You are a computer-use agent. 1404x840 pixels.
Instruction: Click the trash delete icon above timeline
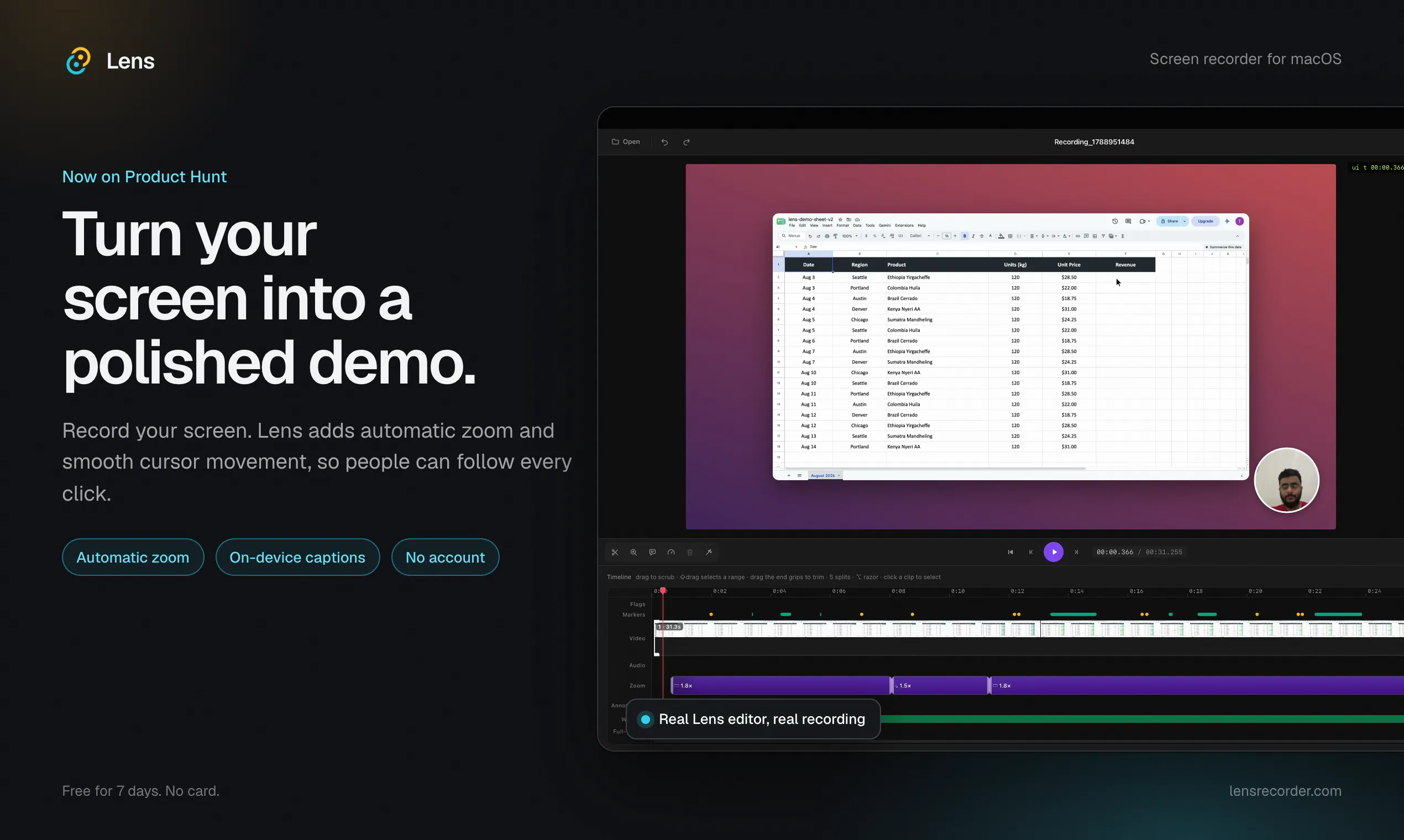689,552
